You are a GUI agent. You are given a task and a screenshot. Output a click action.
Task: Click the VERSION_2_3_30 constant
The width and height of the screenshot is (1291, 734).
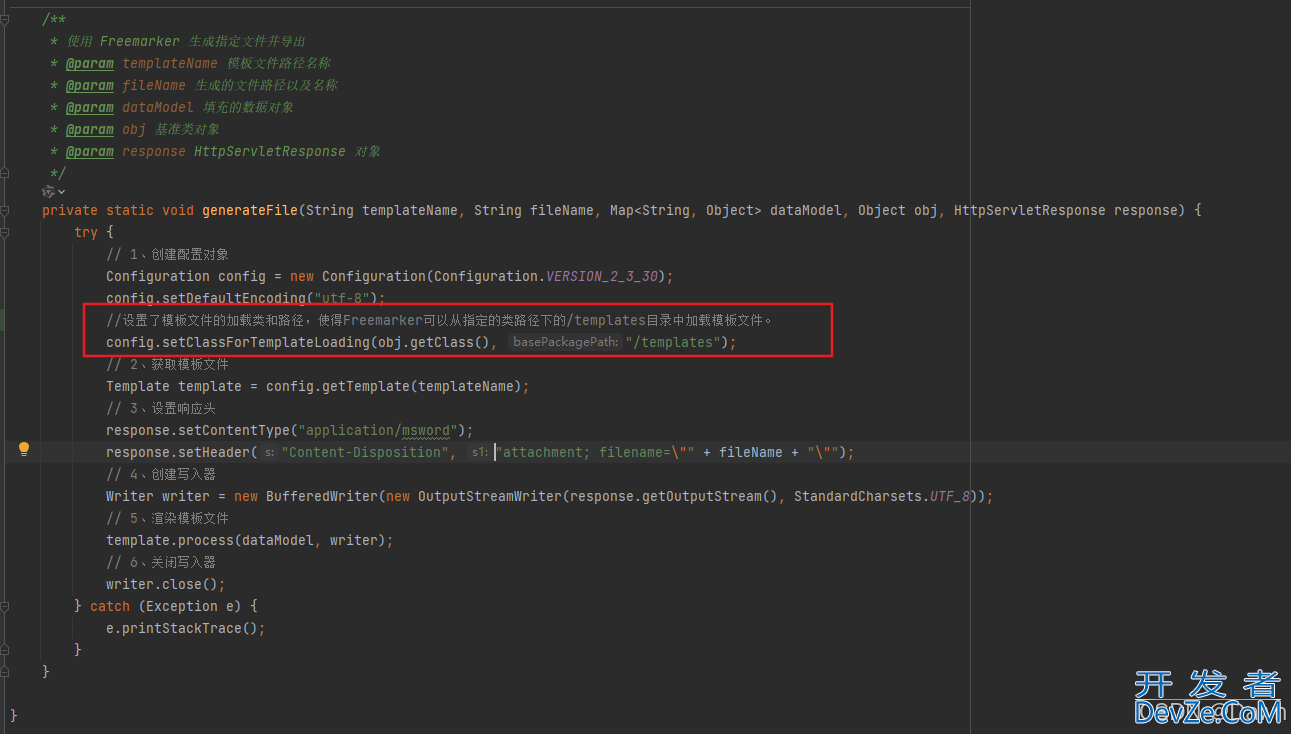(x=602, y=276)
